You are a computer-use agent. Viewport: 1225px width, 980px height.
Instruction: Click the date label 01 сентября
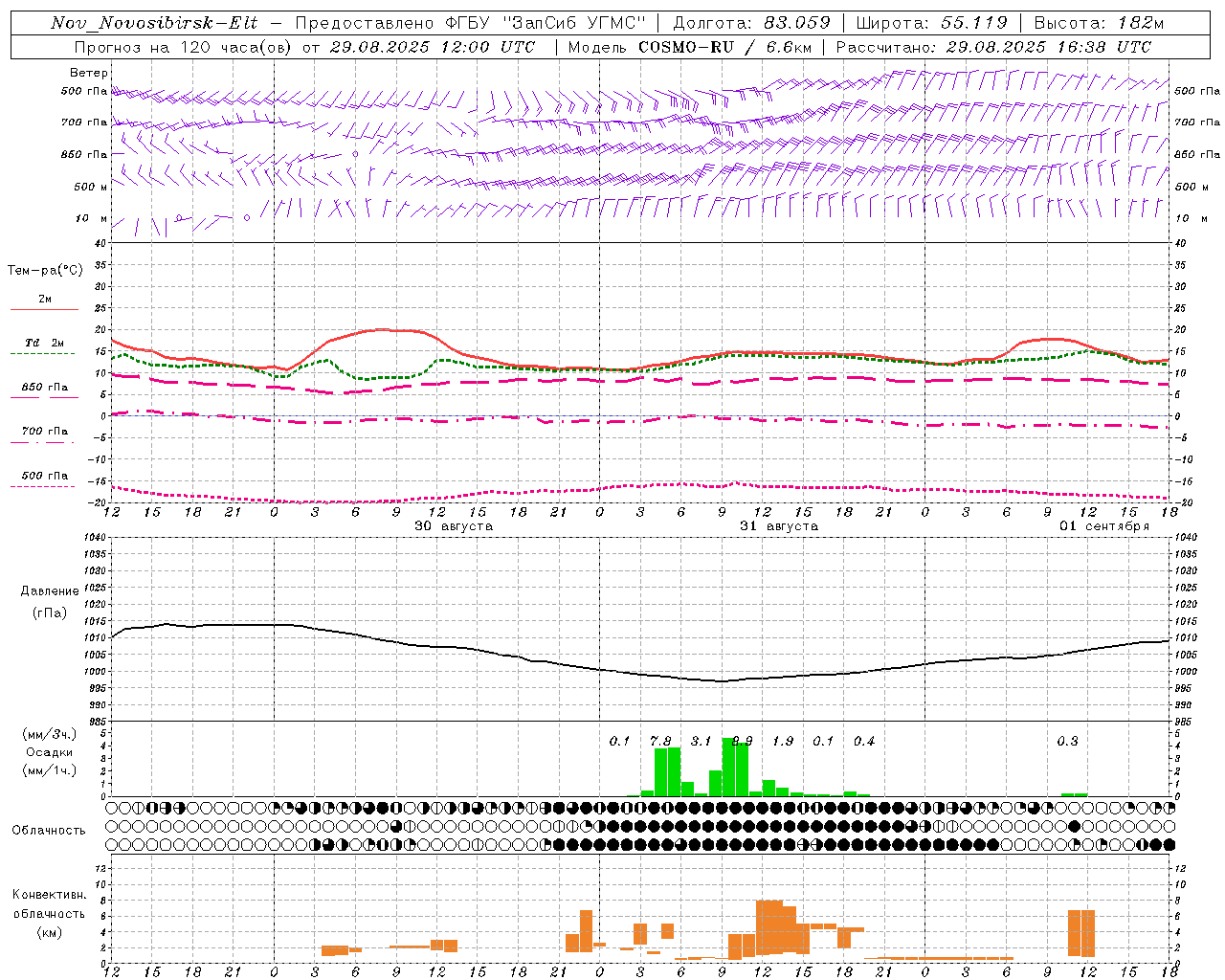tap(1104, 525)
